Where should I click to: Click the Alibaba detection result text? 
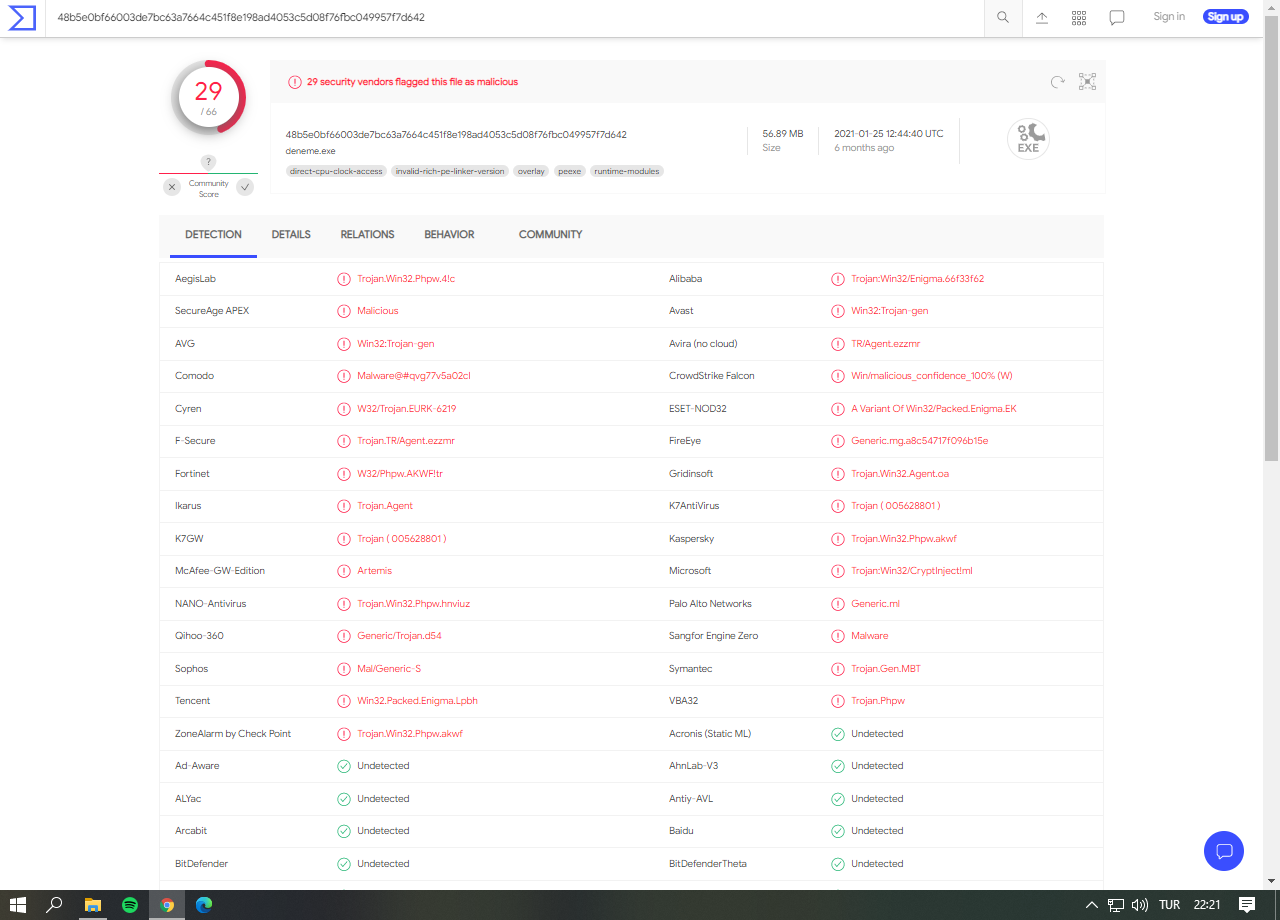pos(917,279)
